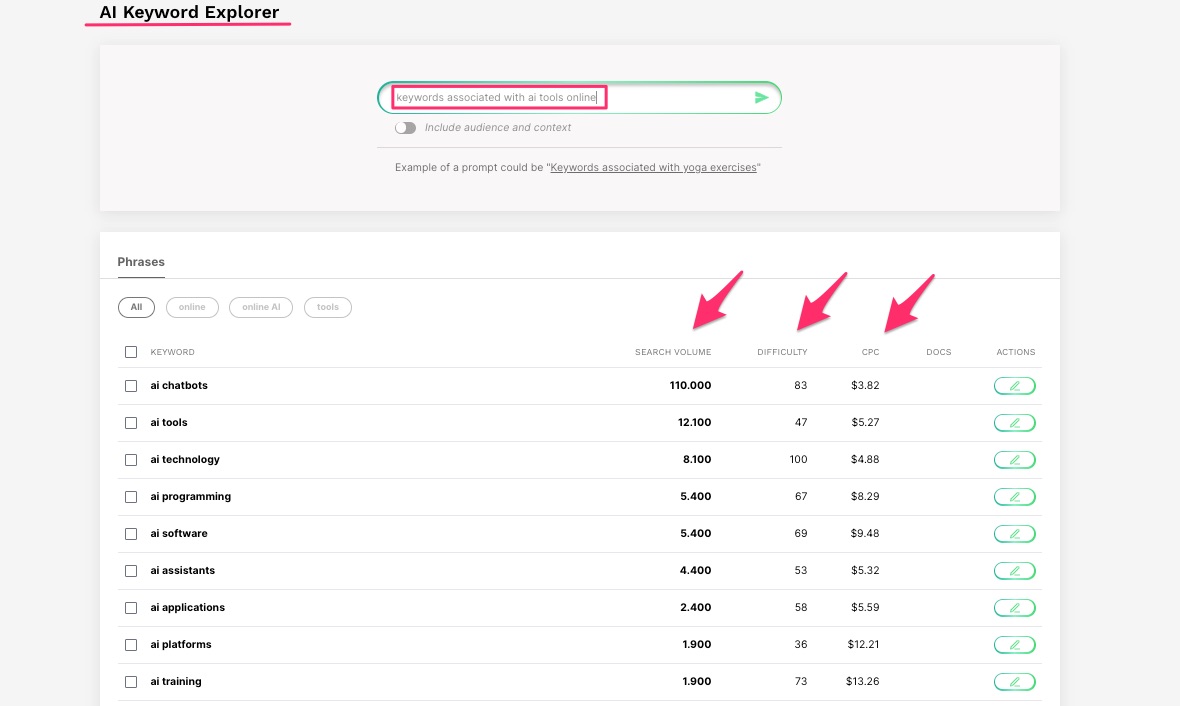Enable the "Include audience and context" toggle
The width and height of the screenshot is (1180, 706).
(x=405, y=128)
